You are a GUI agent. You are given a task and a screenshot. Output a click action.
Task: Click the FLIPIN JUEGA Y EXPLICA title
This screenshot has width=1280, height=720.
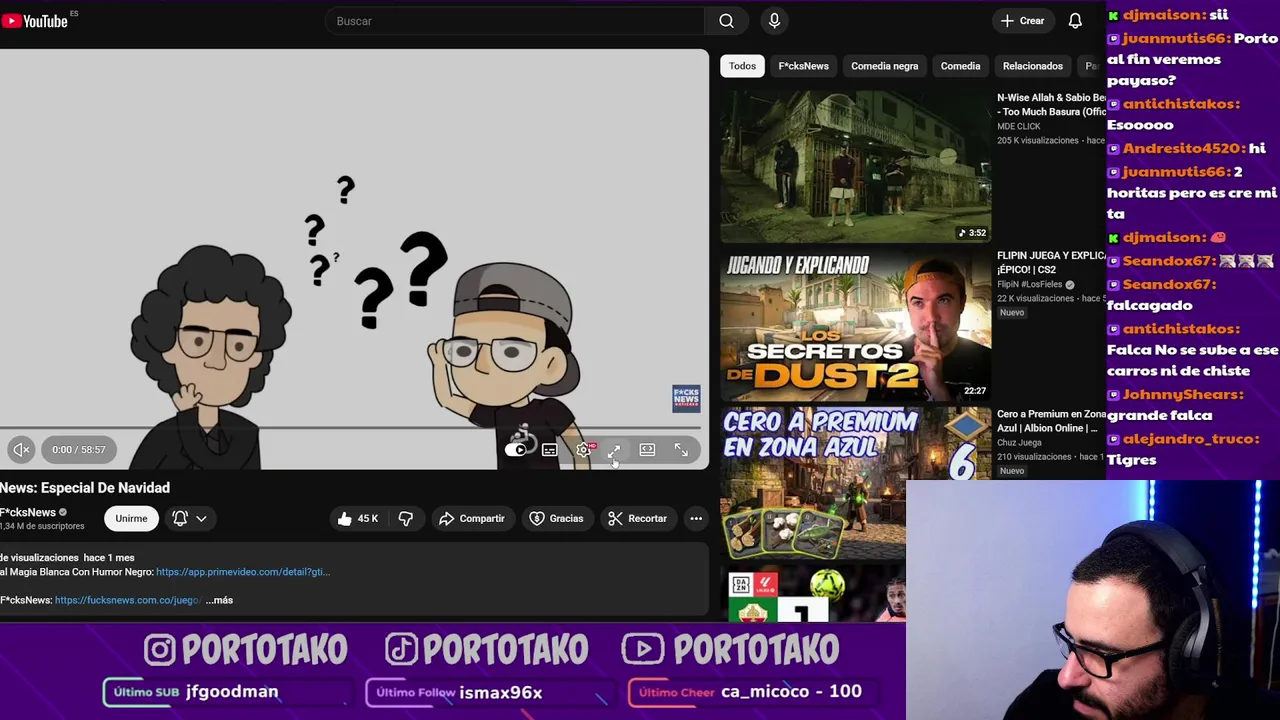tap(1051, 262)
